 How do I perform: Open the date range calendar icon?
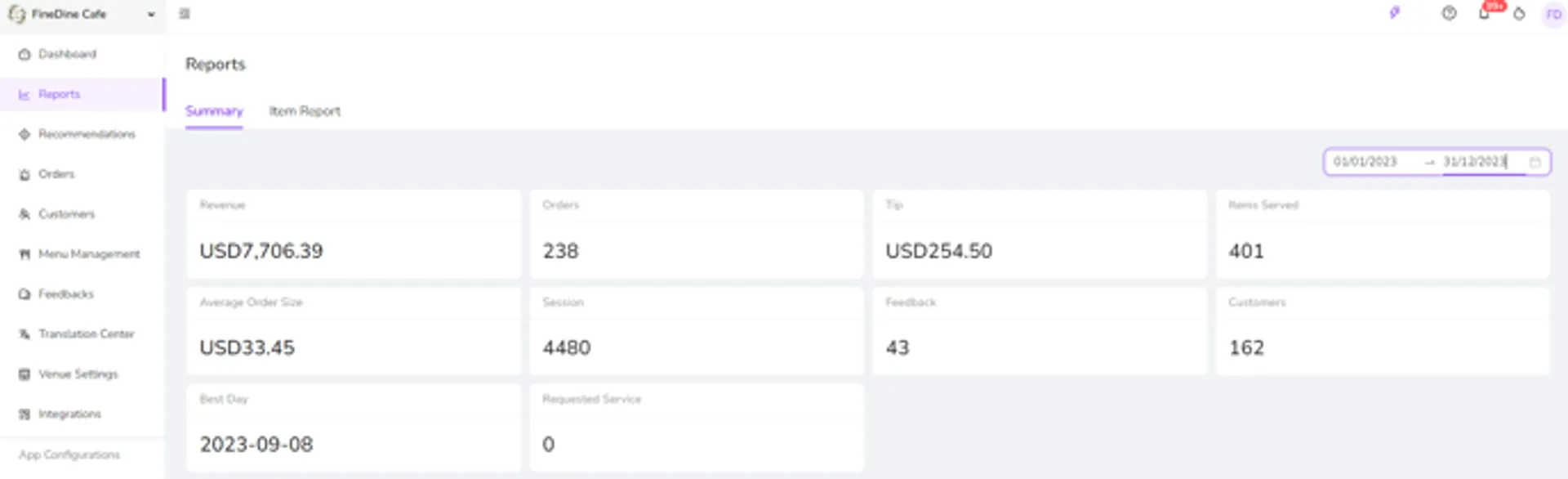click(x=1535, y=162)
